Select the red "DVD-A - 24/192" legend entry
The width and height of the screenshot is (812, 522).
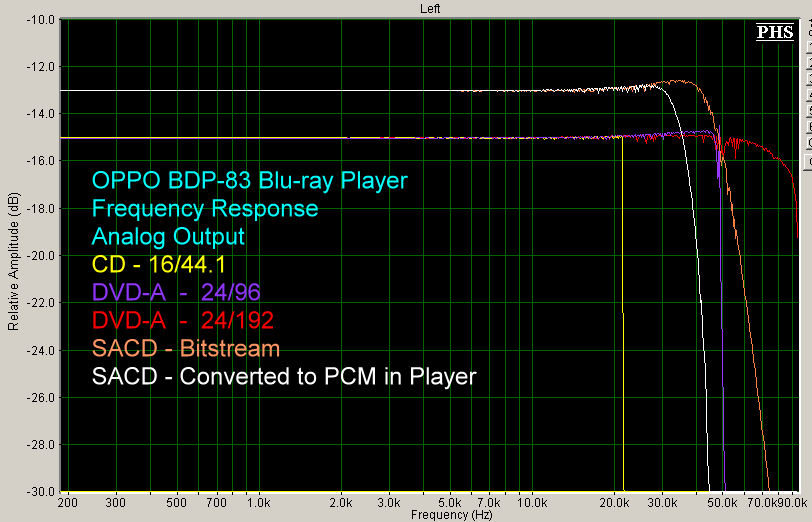(x=183, y=321)
